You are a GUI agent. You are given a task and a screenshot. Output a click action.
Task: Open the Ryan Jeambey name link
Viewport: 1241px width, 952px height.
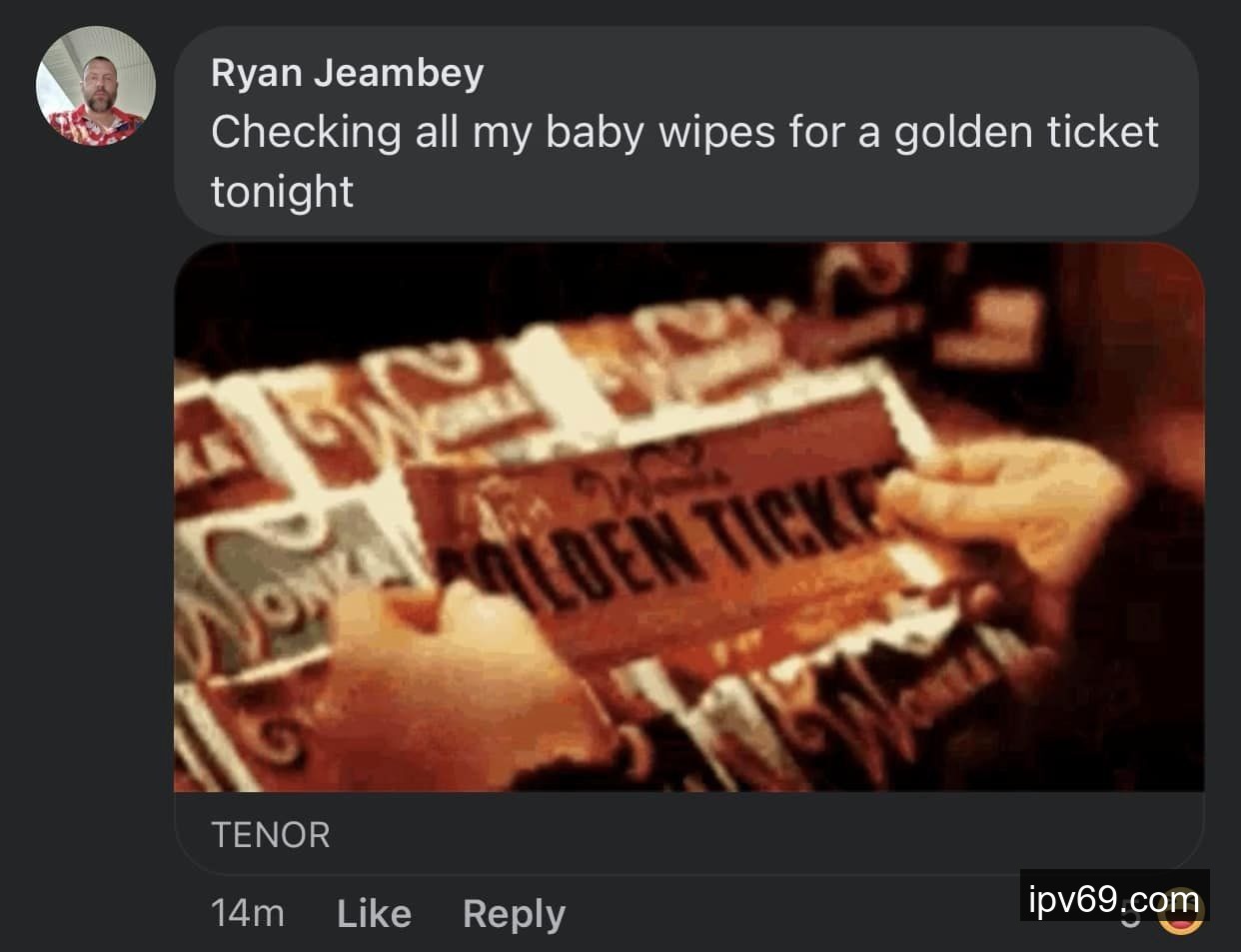coord(347,73)
